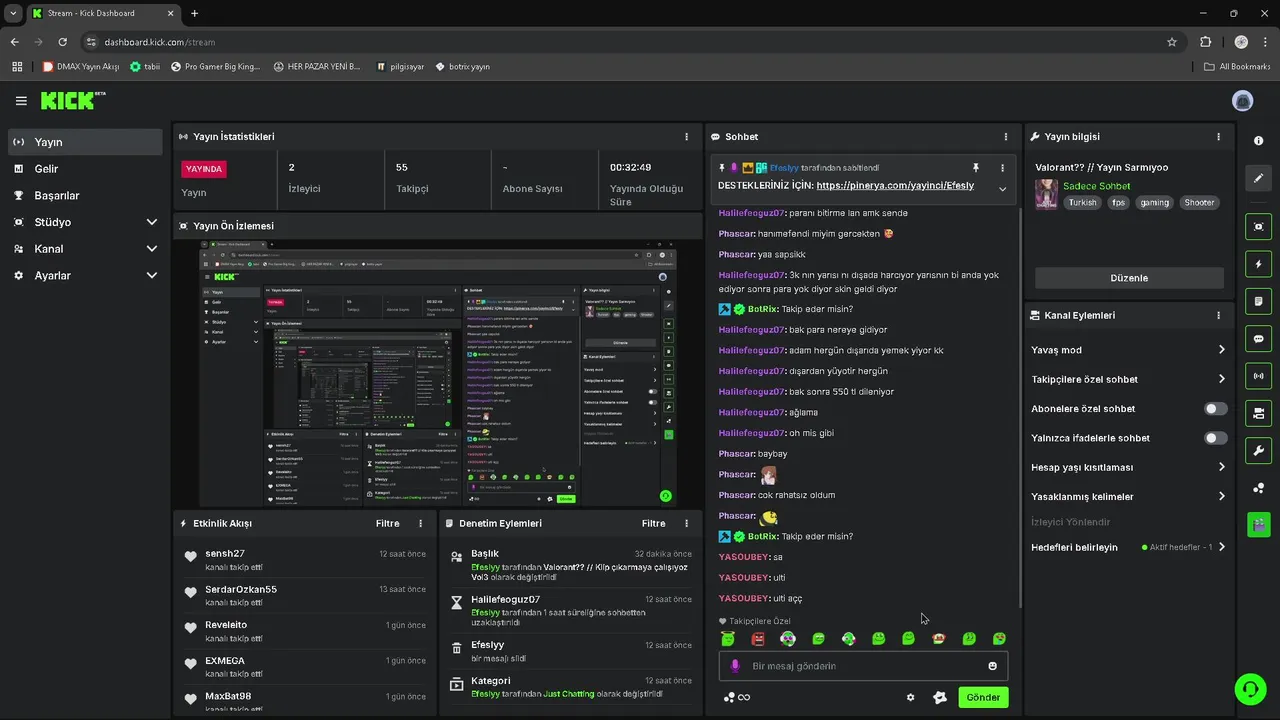Click the stream preview thumbnail

pos(438,372)
